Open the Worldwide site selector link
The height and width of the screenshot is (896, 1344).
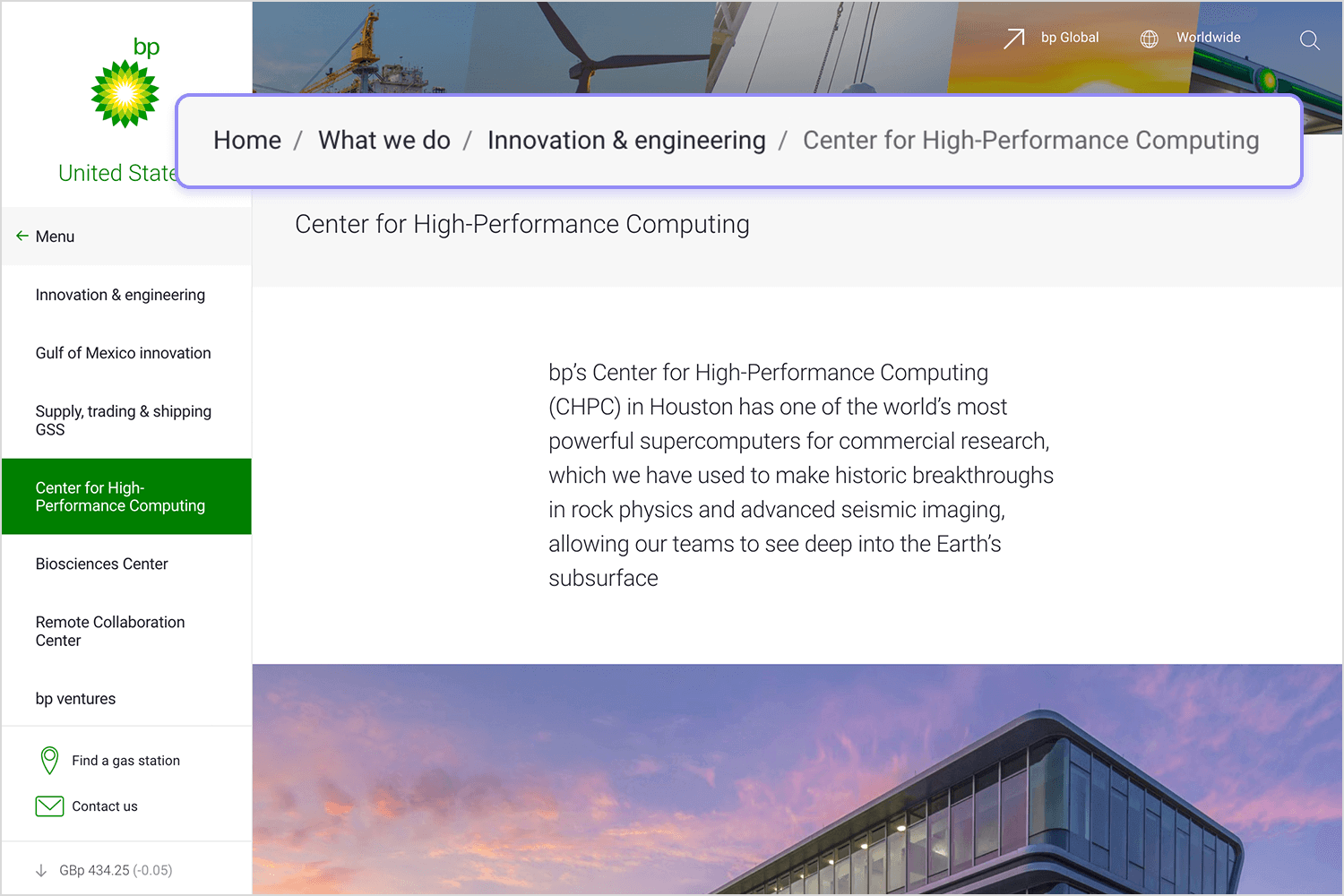(1209, 38)
